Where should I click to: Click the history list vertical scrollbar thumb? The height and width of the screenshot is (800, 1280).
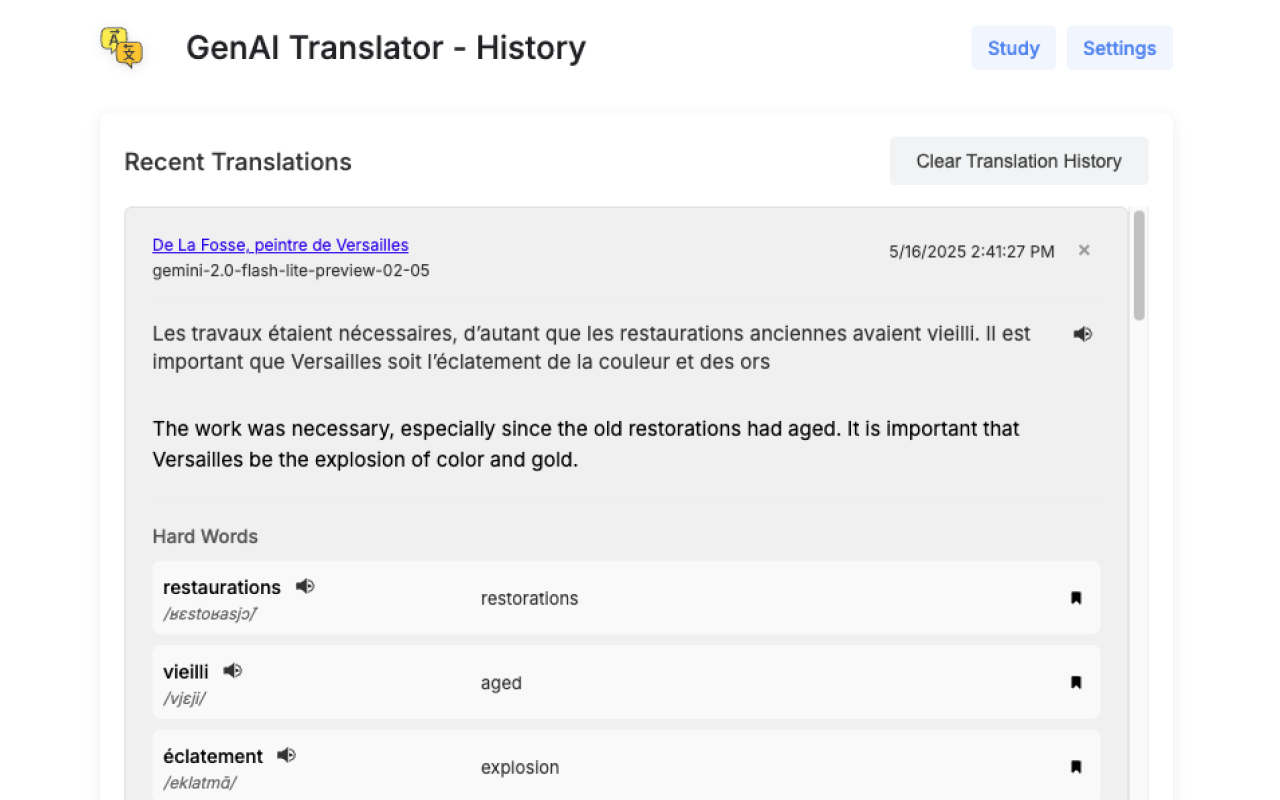click(x=1139, y=265)
